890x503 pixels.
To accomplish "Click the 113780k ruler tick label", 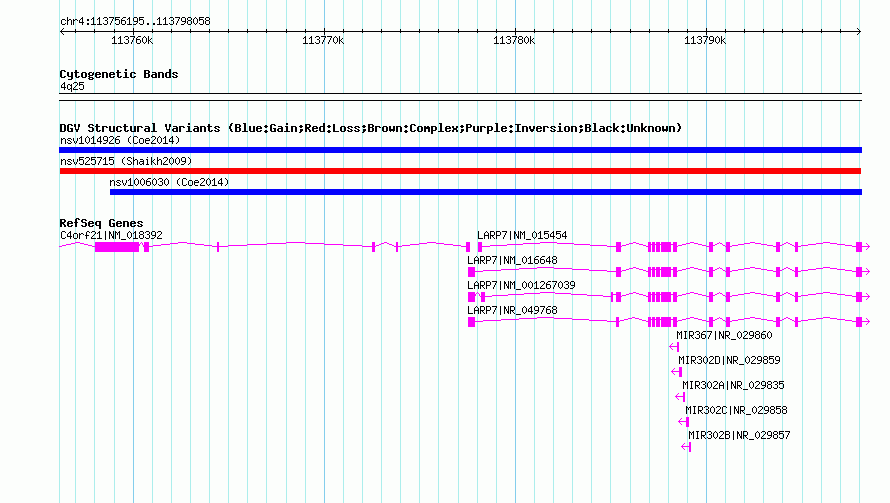I will pyautogui.click(x=514, y=40).
